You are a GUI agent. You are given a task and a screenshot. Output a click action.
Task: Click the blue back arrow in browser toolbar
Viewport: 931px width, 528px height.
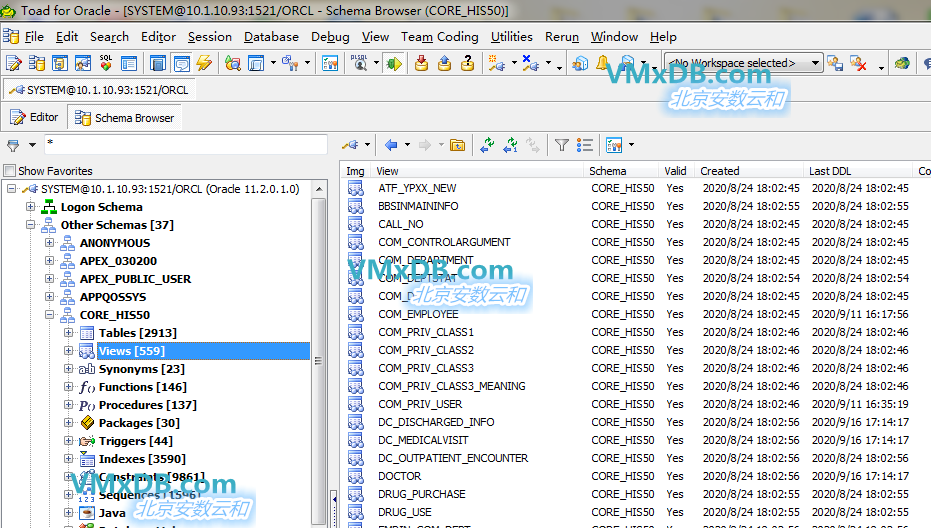[391, 145]
